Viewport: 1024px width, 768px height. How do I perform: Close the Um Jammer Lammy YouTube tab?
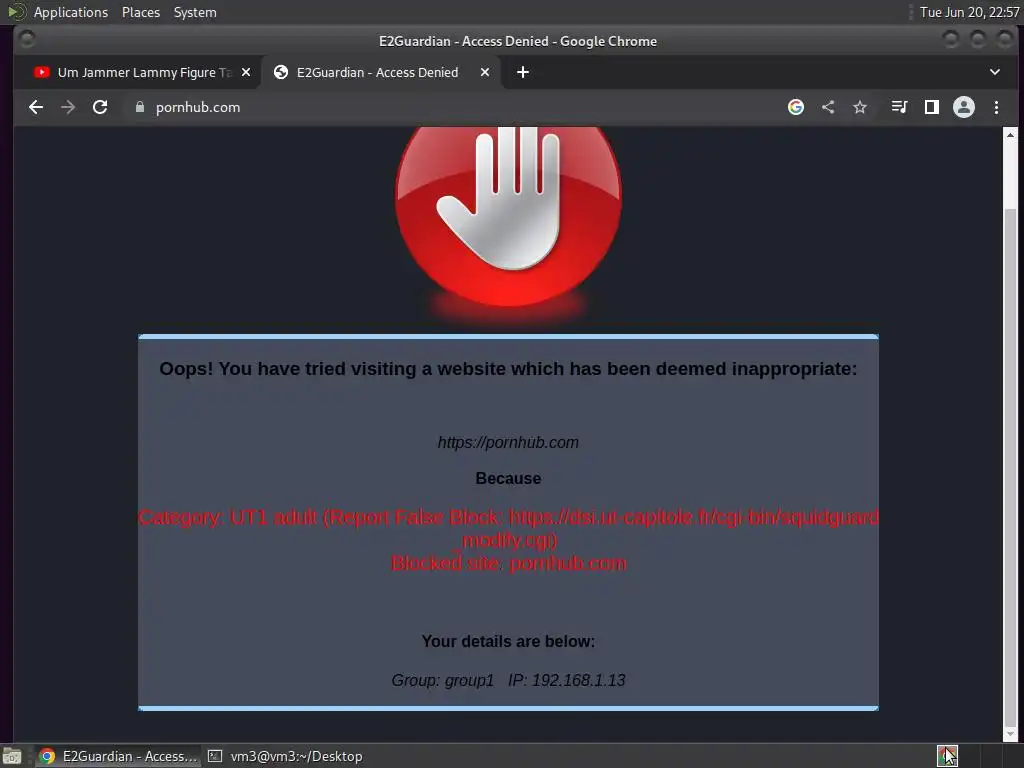246,72
